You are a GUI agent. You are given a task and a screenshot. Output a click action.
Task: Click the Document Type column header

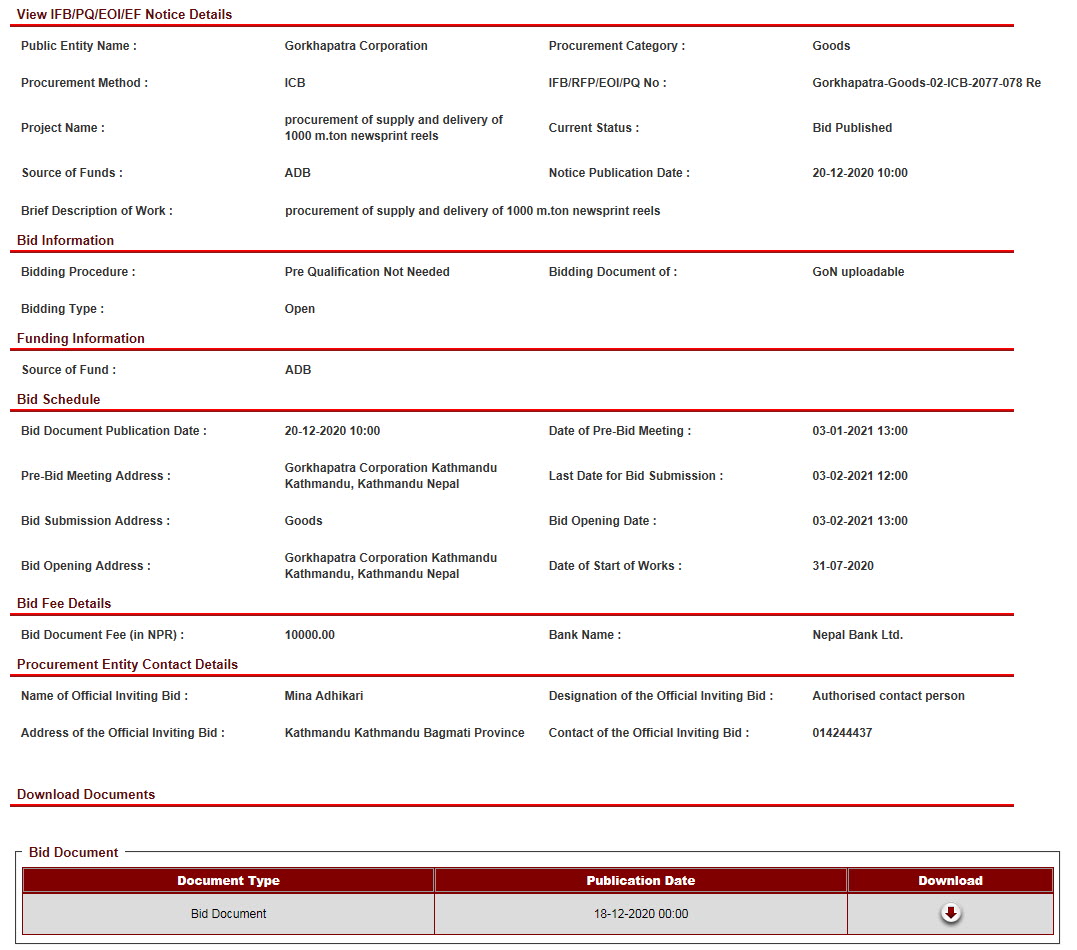click(228, 881)
